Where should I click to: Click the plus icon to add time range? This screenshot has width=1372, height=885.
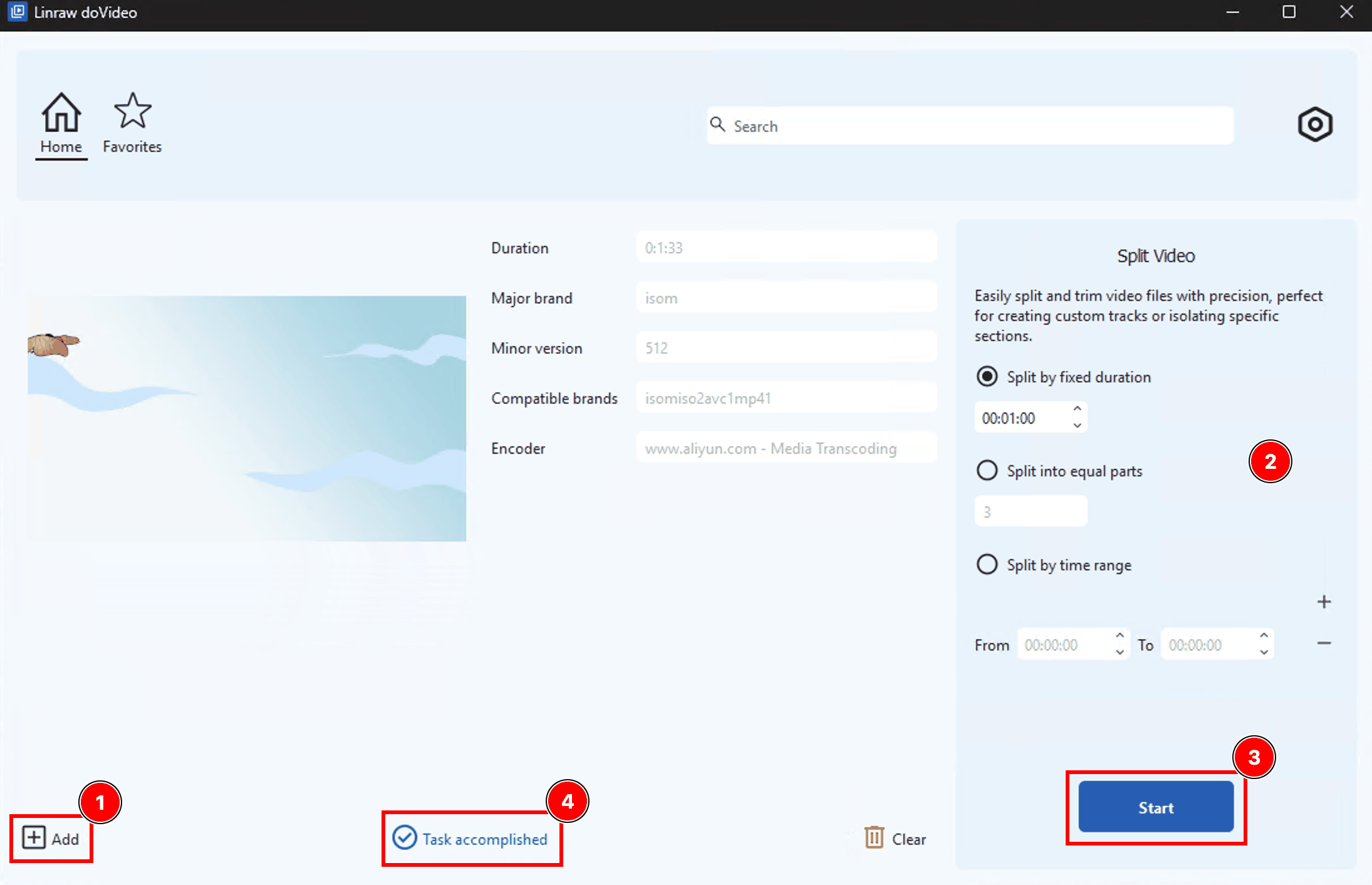(x=1323, y=602)
